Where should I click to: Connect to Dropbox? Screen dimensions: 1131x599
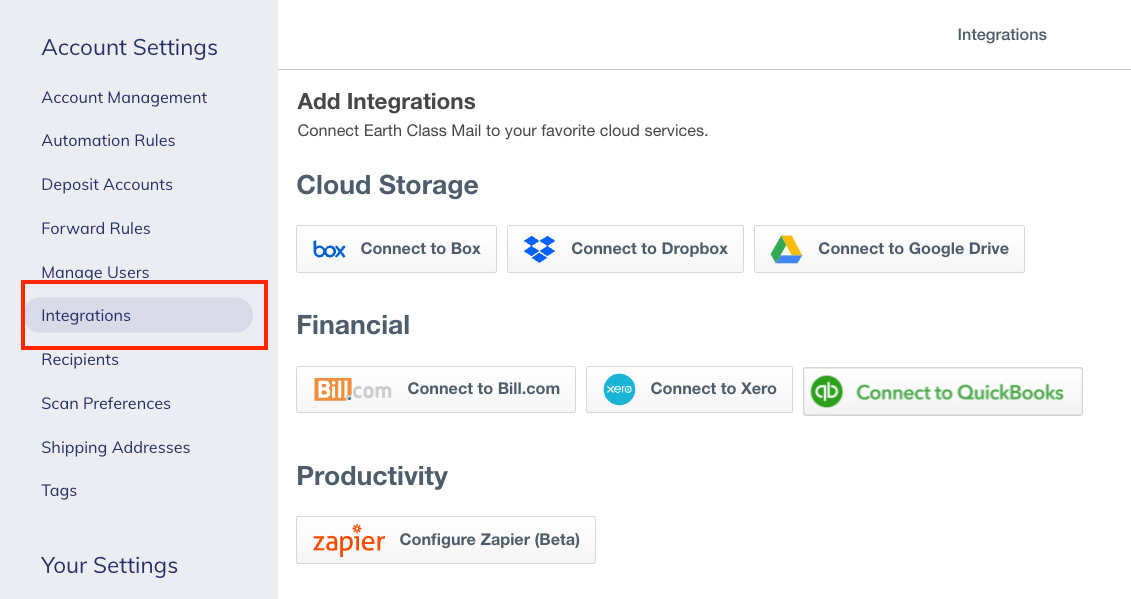point(625,249)
